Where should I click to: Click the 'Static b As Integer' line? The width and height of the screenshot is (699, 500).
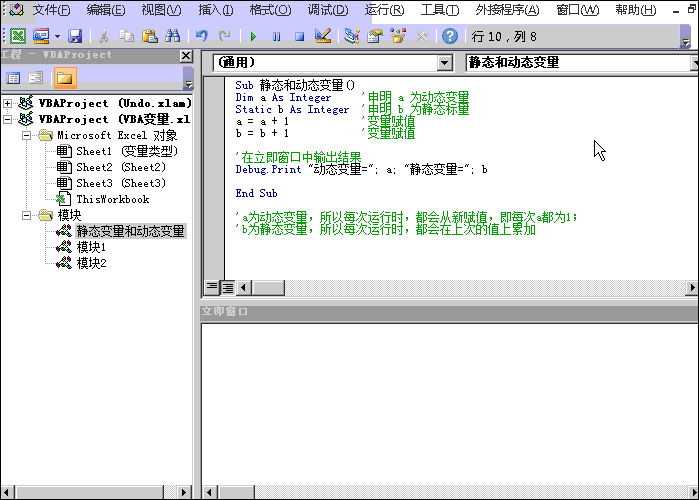tap(292, 109)
